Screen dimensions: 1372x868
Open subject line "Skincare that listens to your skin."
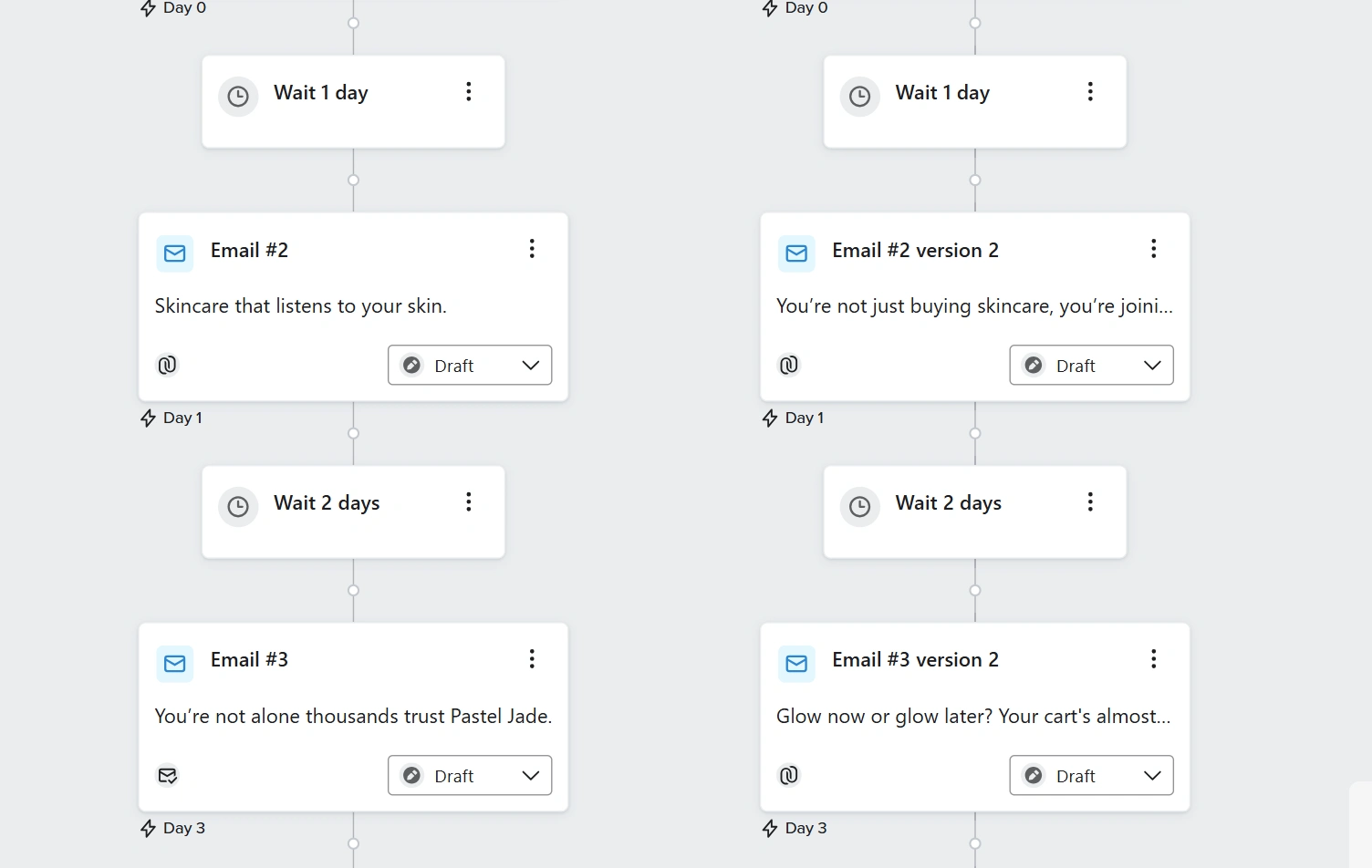click(300, 306)
